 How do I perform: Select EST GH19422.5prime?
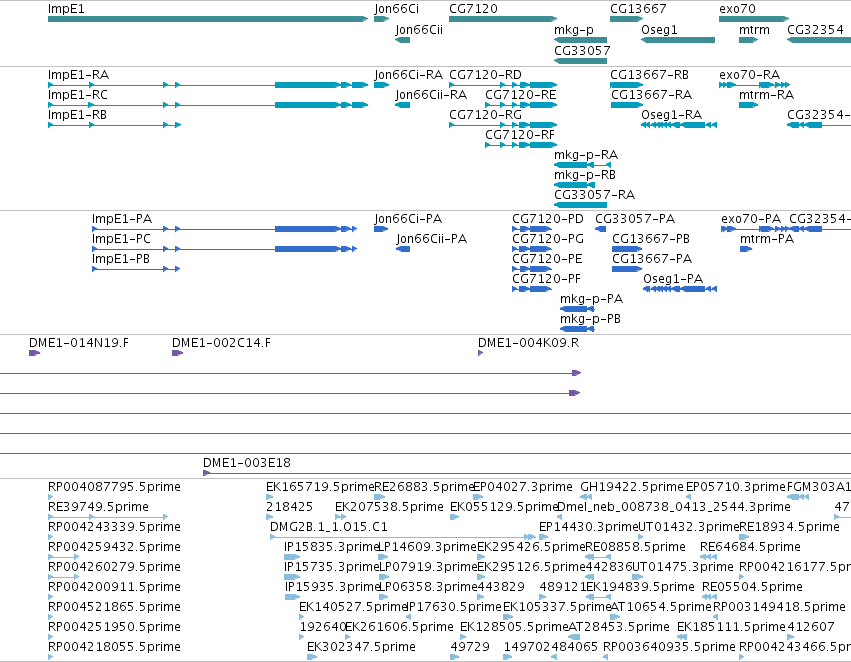586,497
